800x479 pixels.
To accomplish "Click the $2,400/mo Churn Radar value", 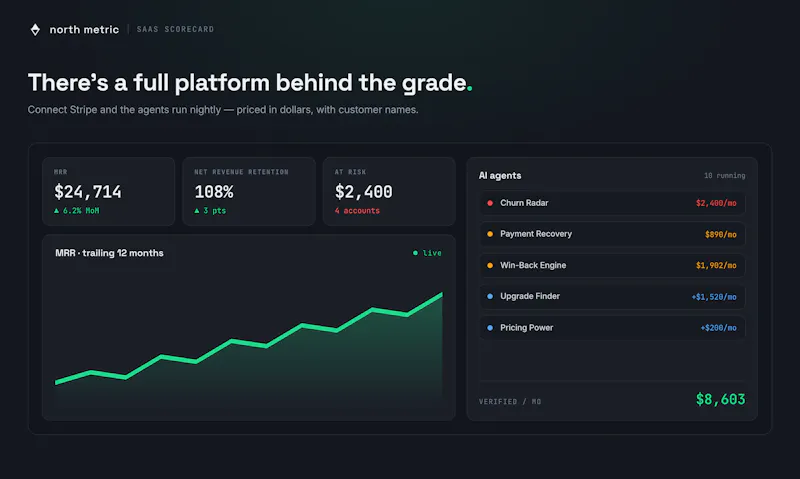I will (716, 203).
